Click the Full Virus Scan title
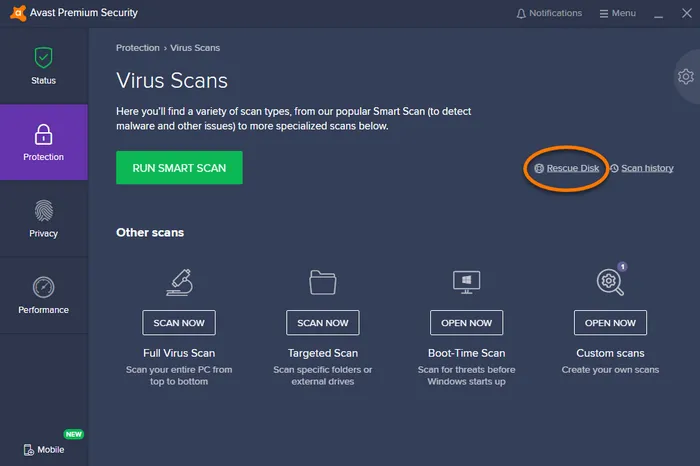The height and width of the screenshot is (466, 700). pos(179,353)
